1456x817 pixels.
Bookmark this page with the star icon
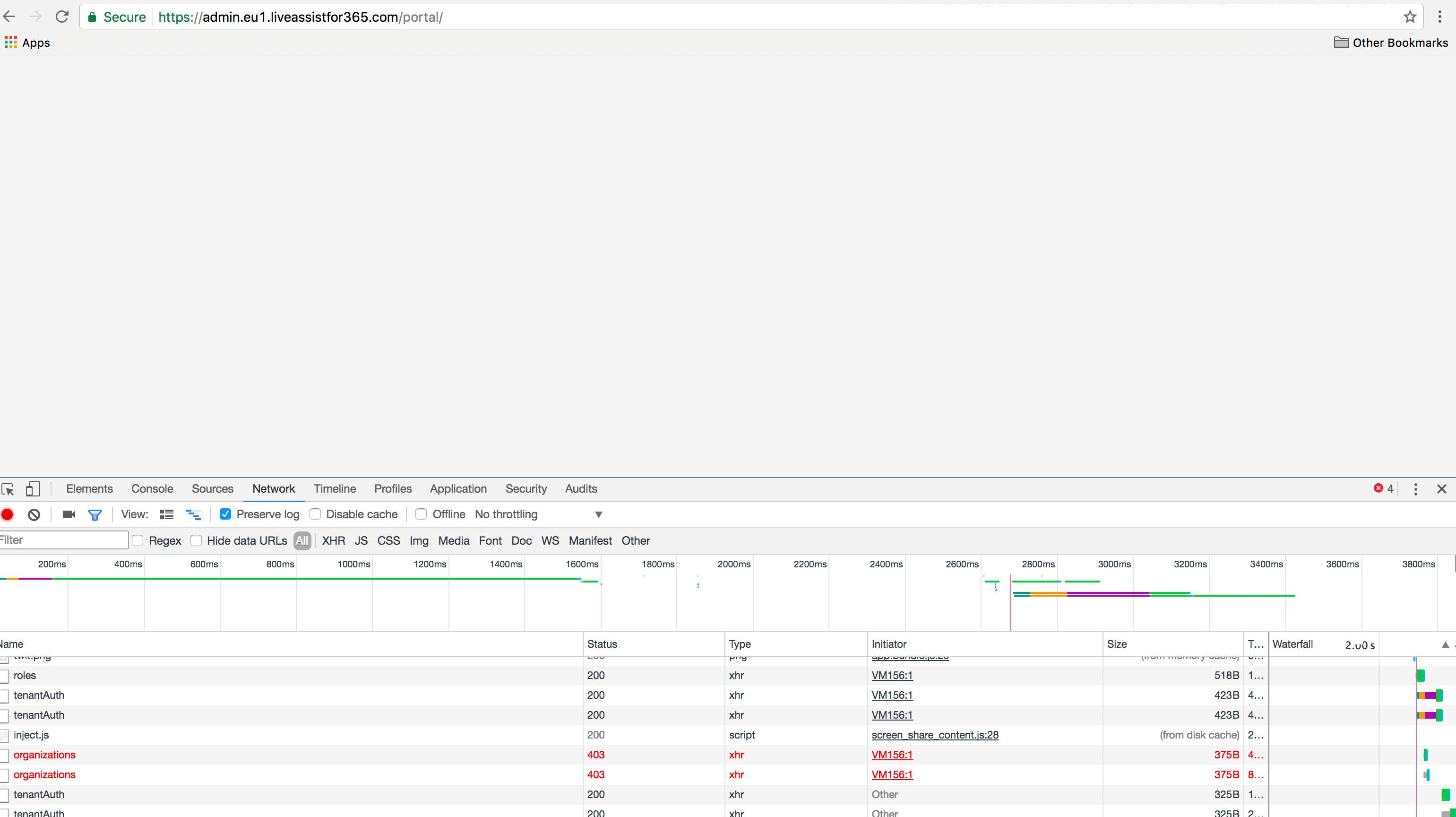pyautogui.click(x=1410, y=17)
